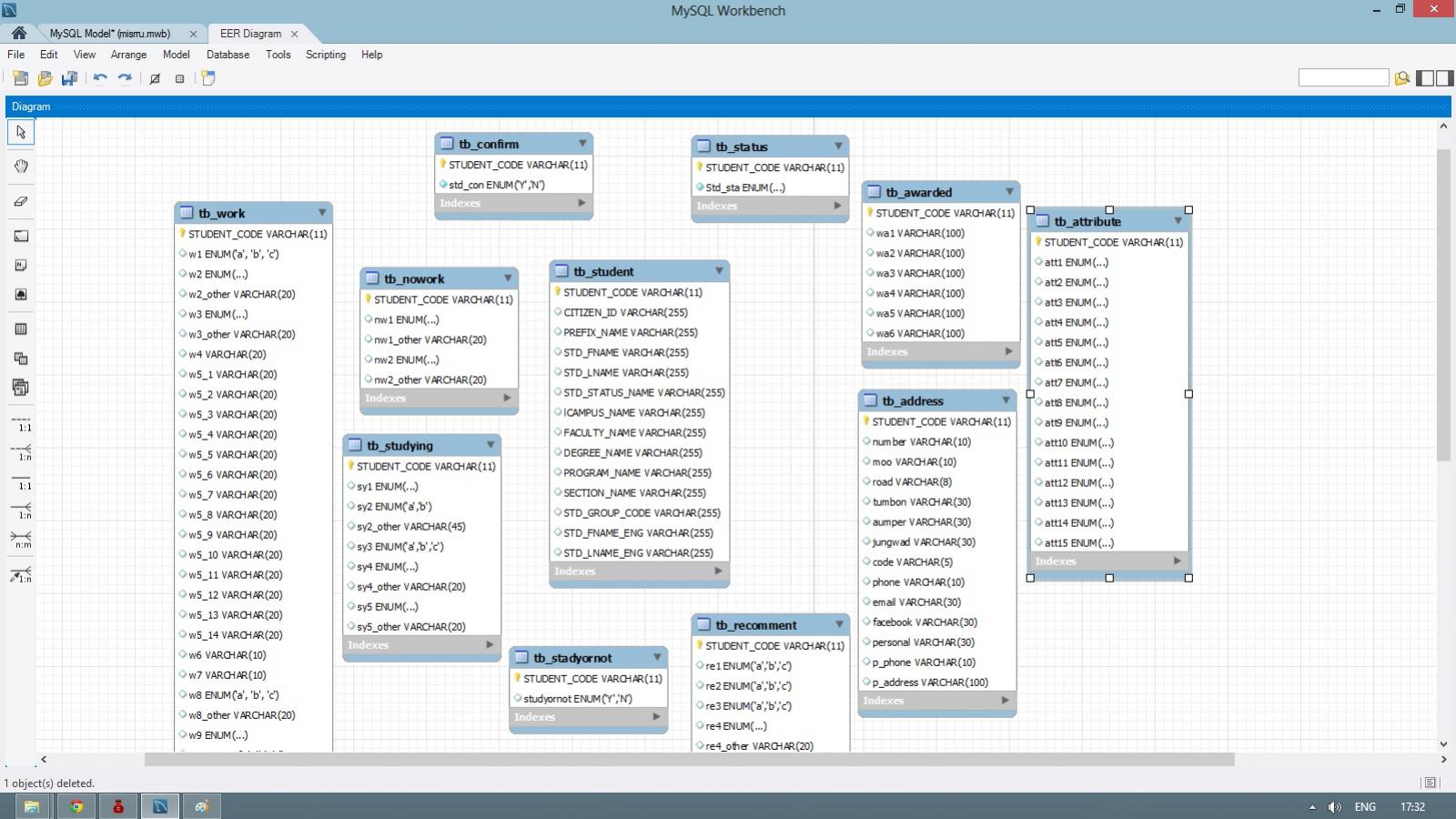1456x819 pixels.
Task: Select the new view tool
Action: 21,358
